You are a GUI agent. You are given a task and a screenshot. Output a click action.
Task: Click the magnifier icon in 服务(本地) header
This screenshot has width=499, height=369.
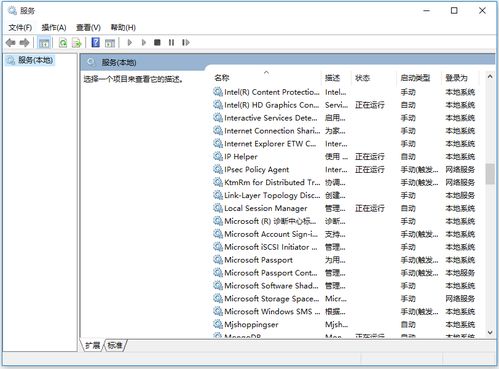[91, 62]
